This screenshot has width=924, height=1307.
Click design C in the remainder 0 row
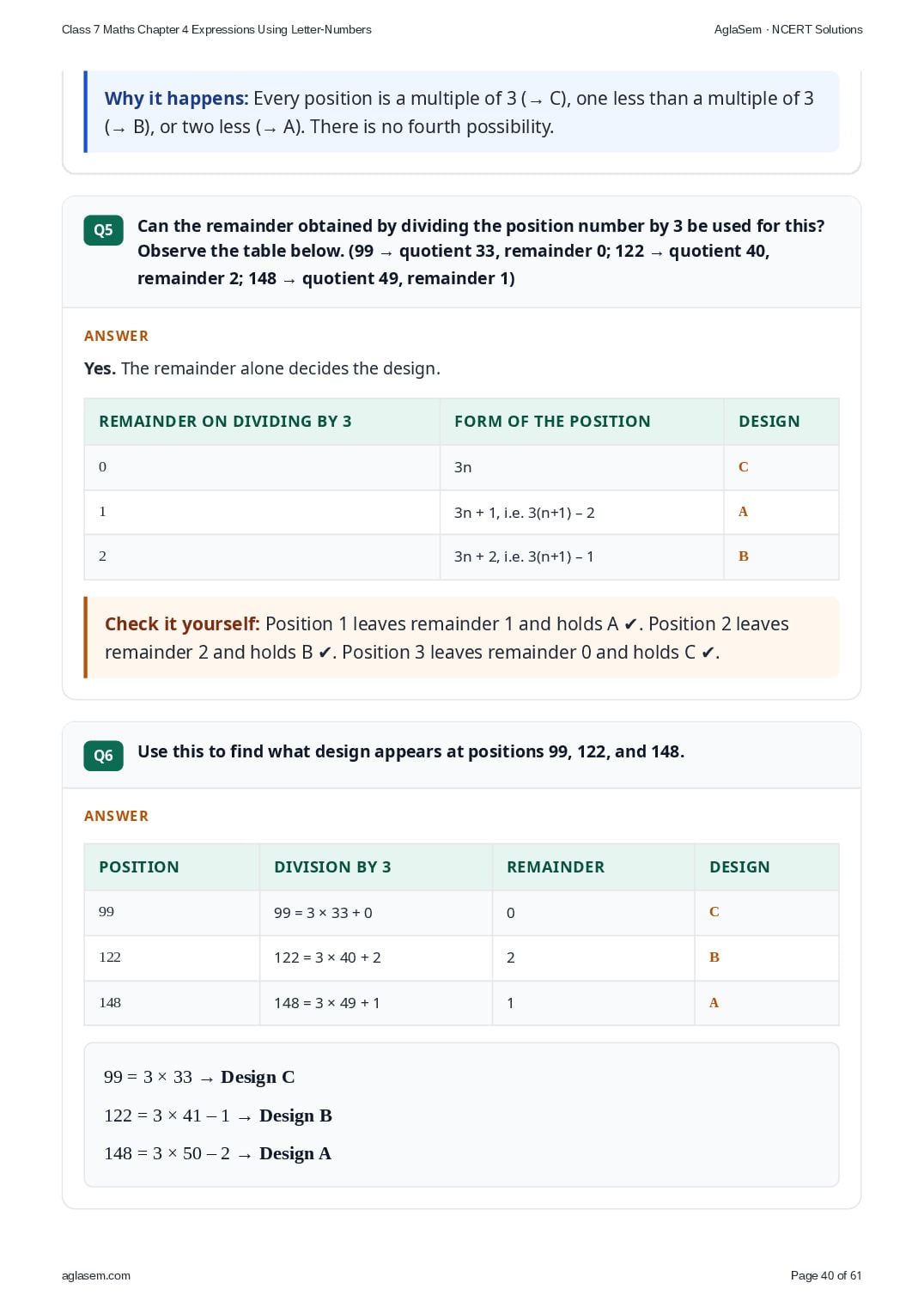point(744,467)
